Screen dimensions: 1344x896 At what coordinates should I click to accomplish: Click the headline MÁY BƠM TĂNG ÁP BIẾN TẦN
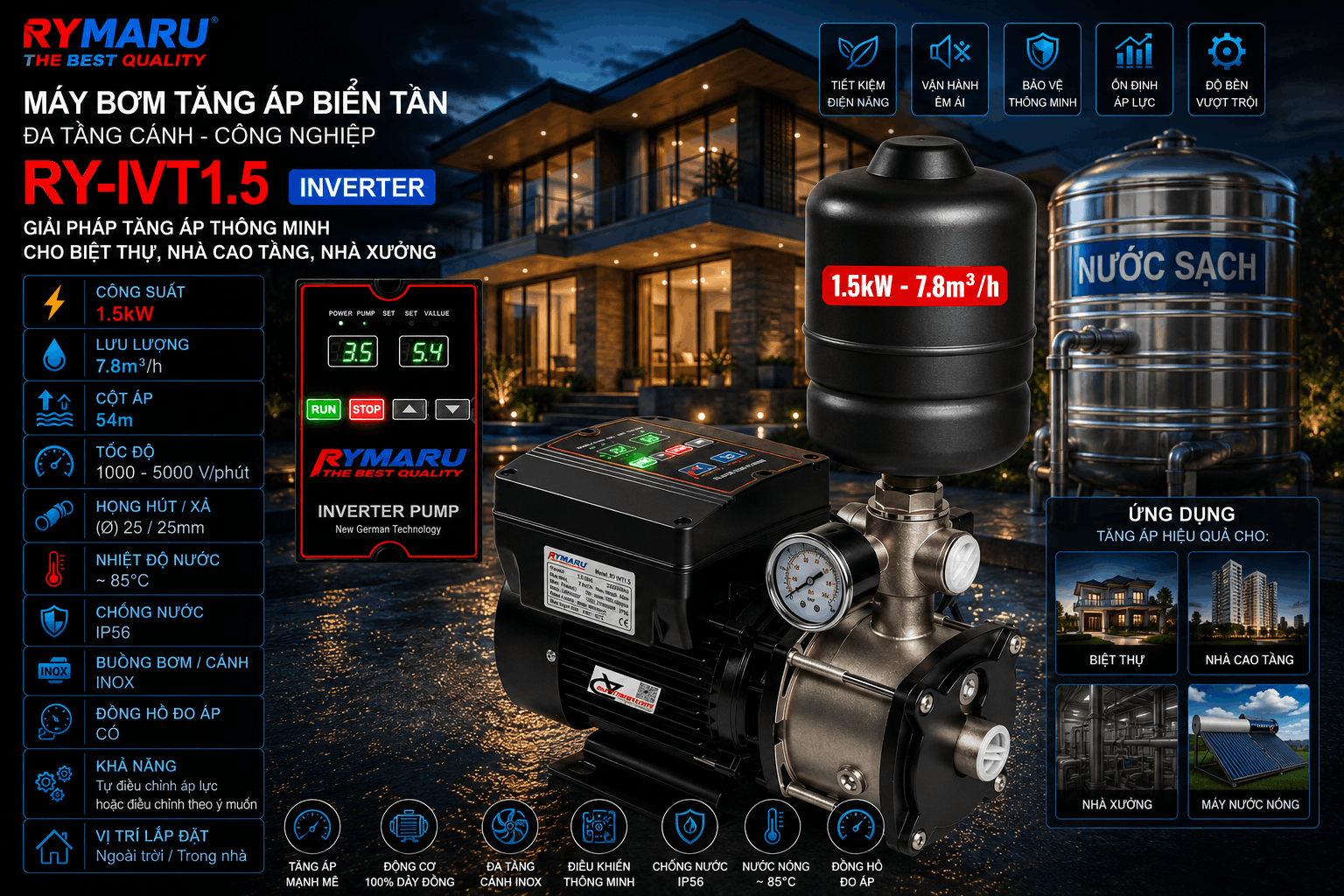coord(235,102)
